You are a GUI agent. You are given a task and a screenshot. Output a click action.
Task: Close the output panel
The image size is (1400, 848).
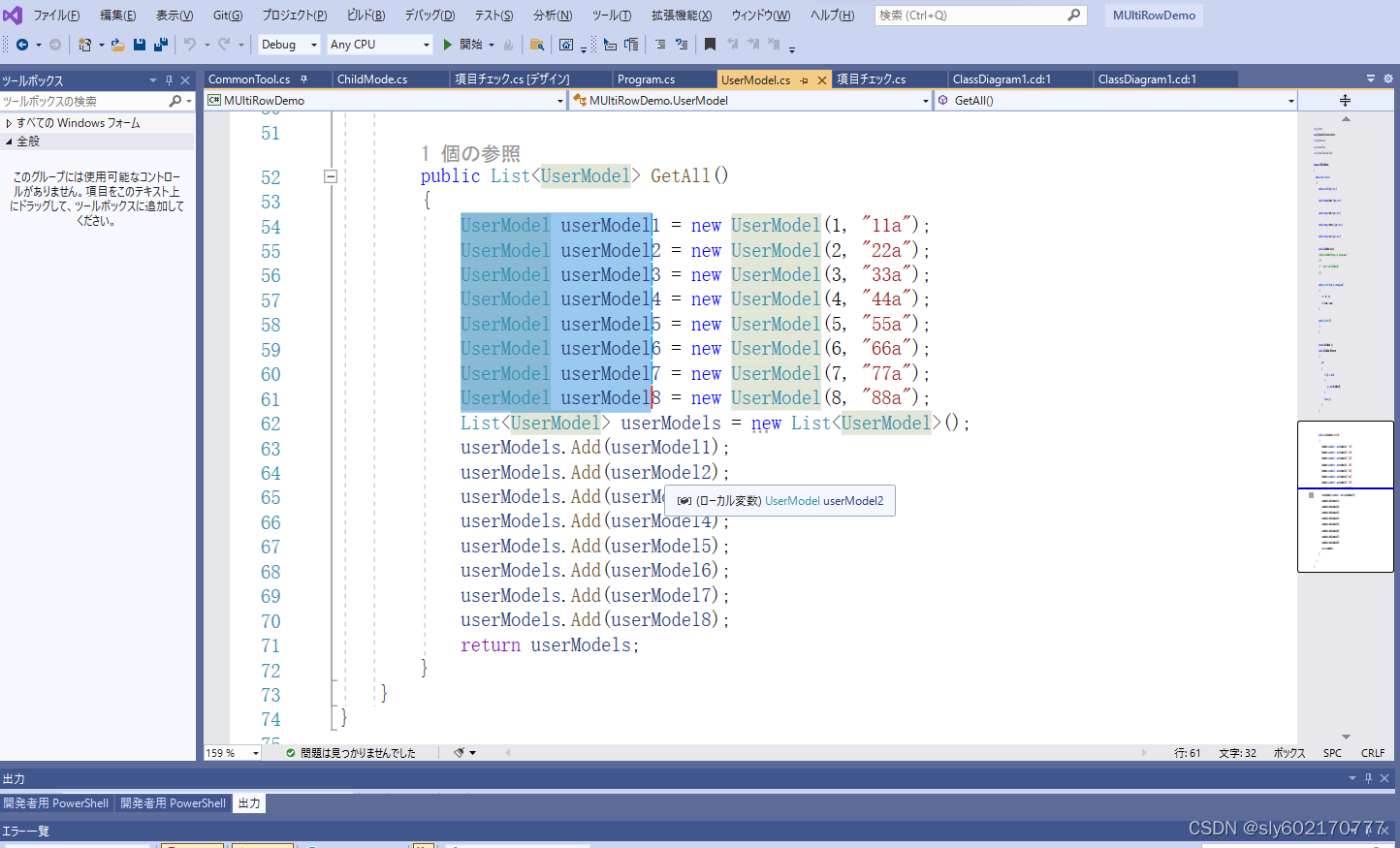click(x=1384, y=778)
